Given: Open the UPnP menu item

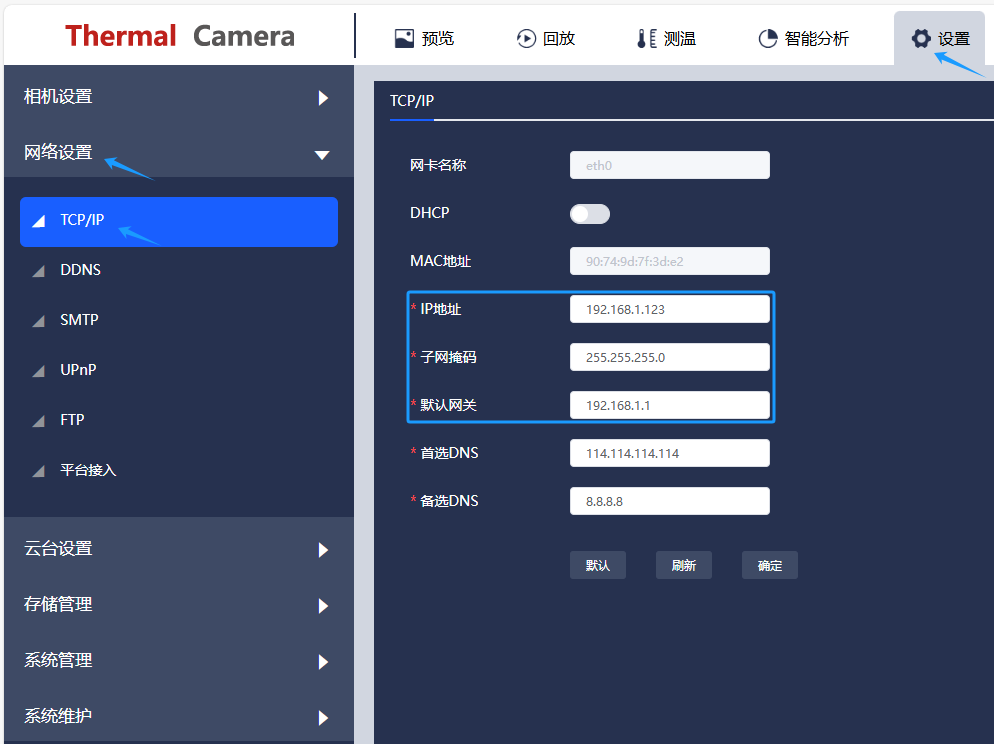Looking at the screenshot, I should 78,370.
